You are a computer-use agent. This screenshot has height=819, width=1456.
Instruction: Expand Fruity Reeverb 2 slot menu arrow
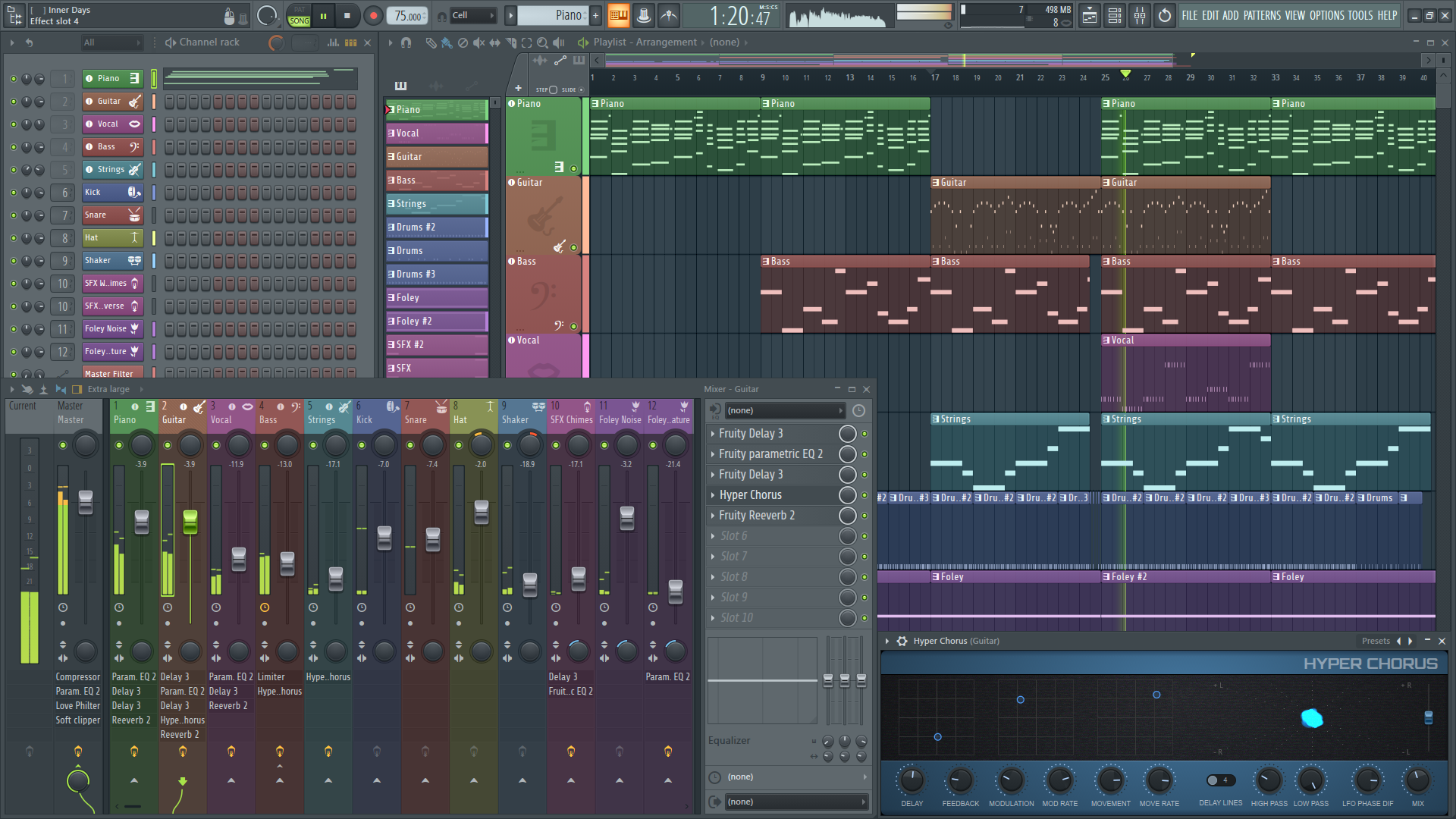(x=712, y=516)
